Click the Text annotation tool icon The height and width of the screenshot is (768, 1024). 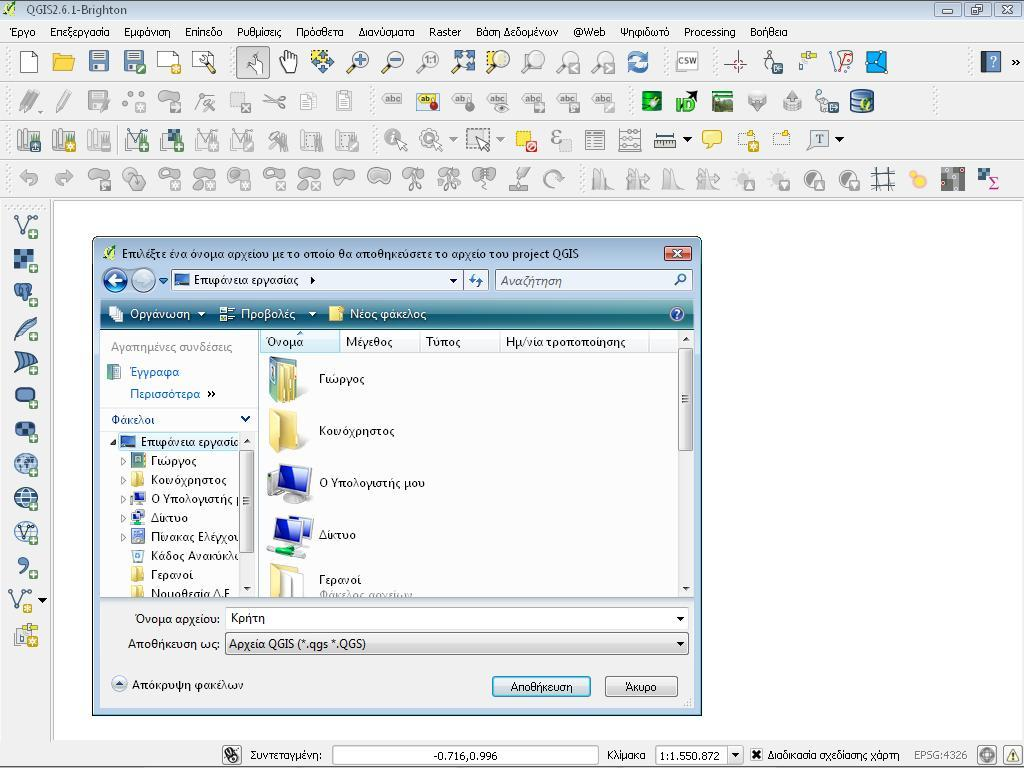click(x=819, y=139)
